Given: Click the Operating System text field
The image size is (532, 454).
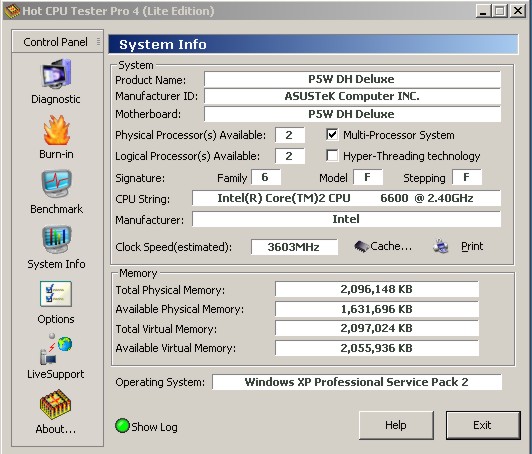Looking at the screenshot, I should point(357,382).
